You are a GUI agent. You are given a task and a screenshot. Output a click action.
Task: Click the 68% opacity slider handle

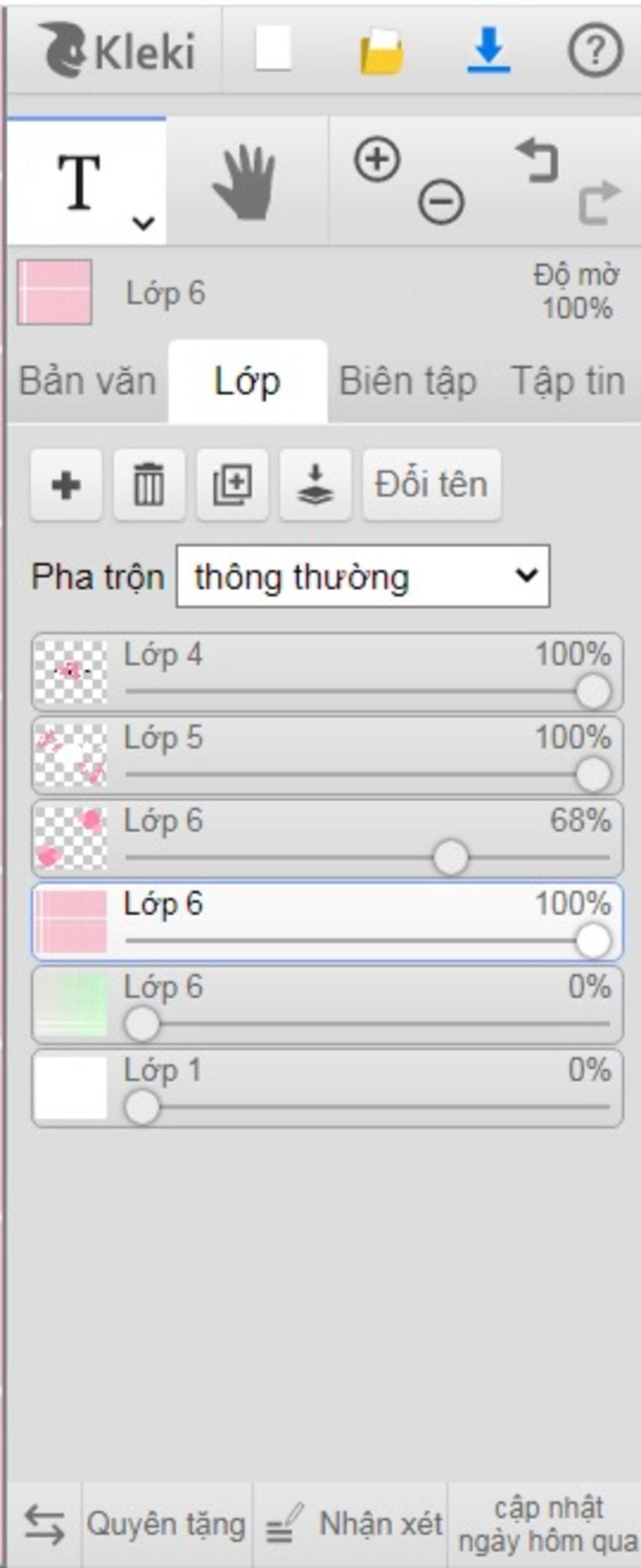[451, 857]
